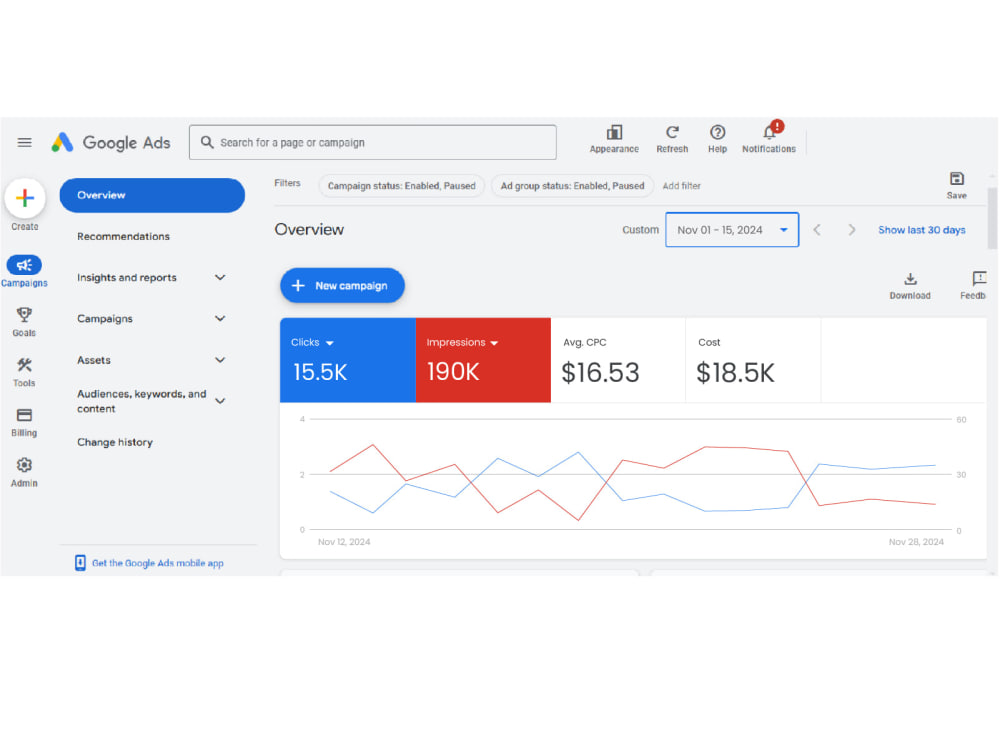Open Billing card icon

24,415
